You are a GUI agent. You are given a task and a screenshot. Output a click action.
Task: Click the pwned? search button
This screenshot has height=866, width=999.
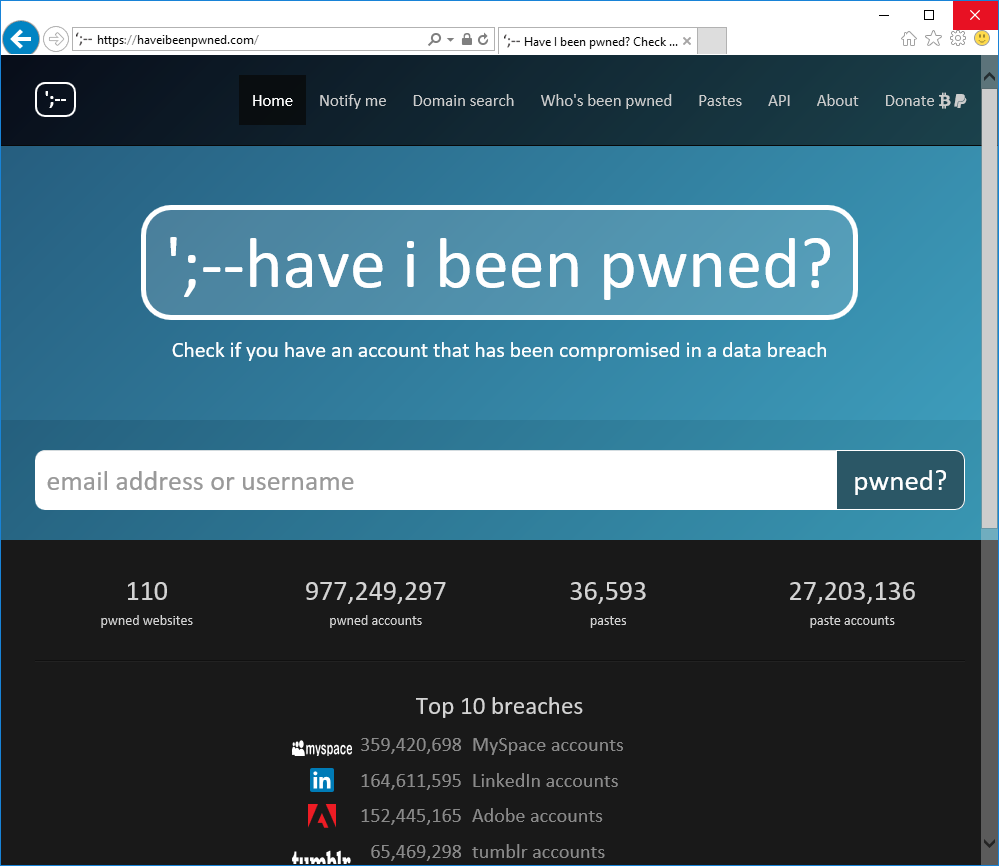point(900,480)
